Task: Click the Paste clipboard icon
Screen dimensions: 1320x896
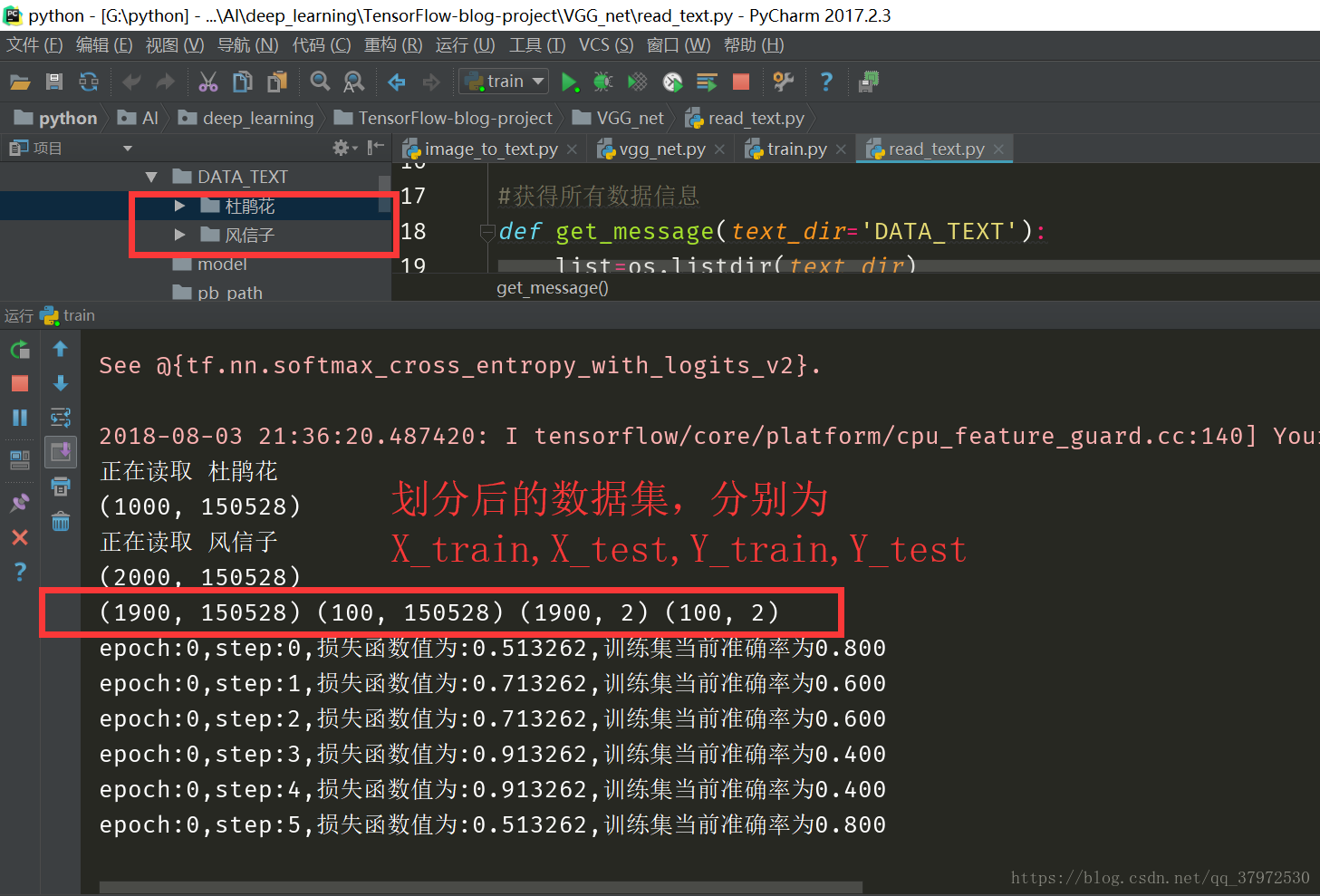Action: coord(277,82)
